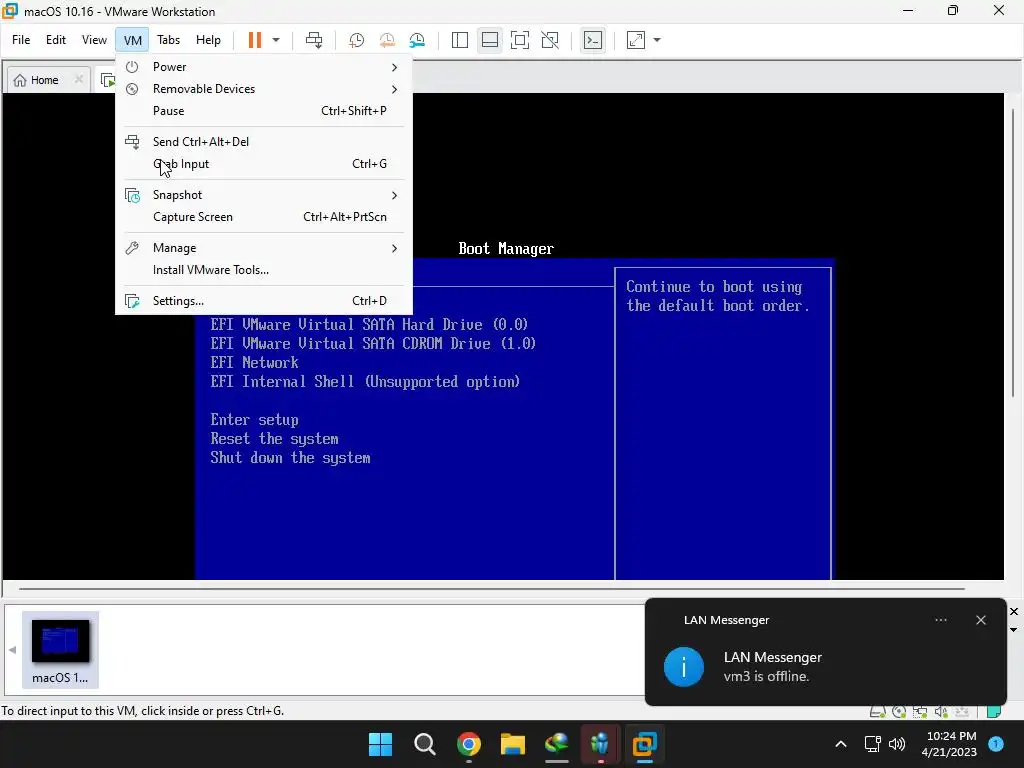1024x768 pixels.
Task: Close the thumbnail bar with its X
Action: (x=1014, y=611)
